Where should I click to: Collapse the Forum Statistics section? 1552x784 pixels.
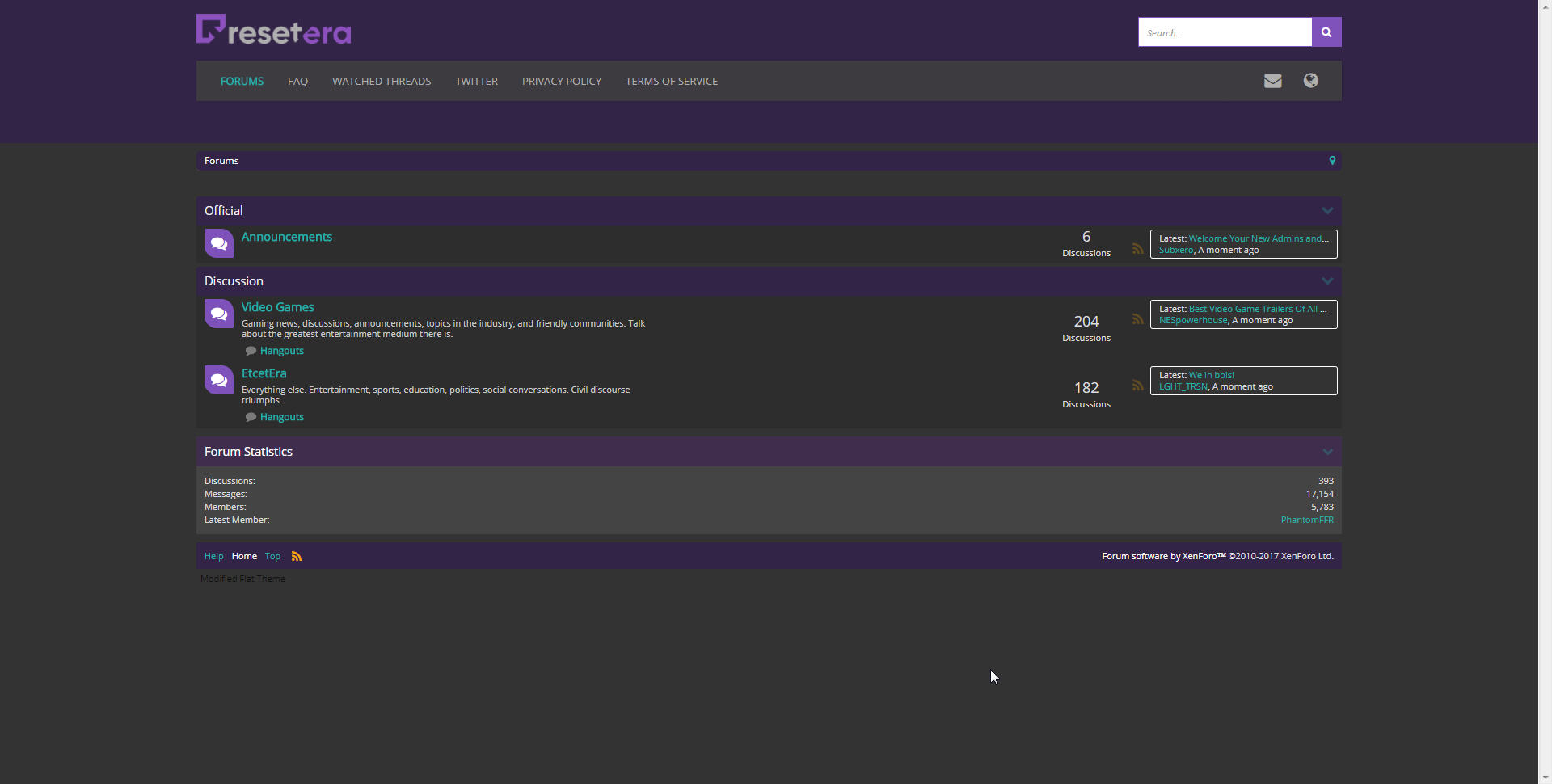1326,451
